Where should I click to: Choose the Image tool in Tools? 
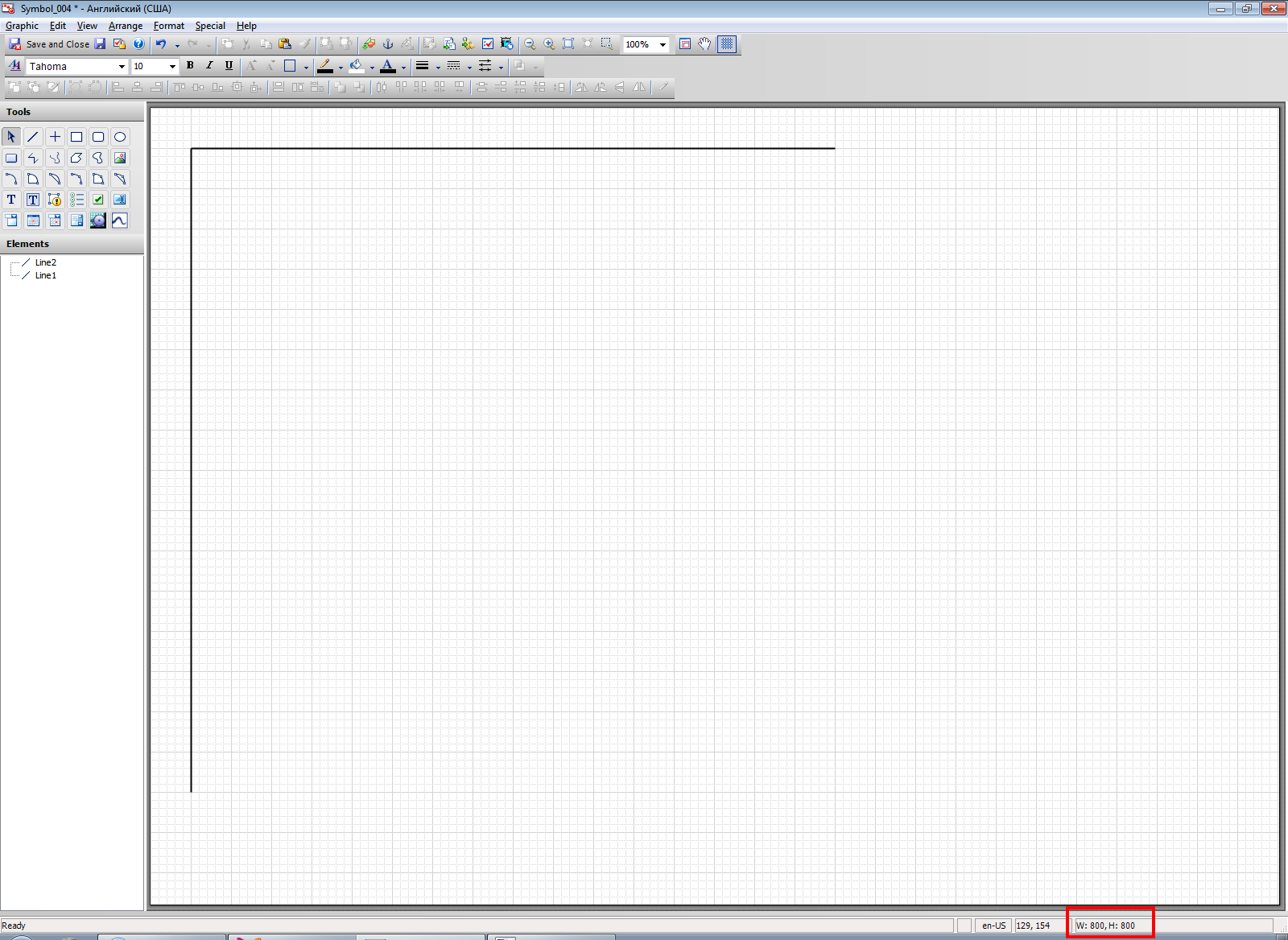(120, 158)
